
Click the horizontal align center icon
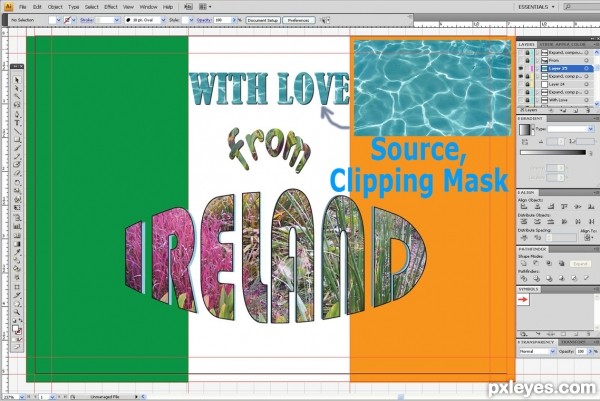tap(537, 207)
